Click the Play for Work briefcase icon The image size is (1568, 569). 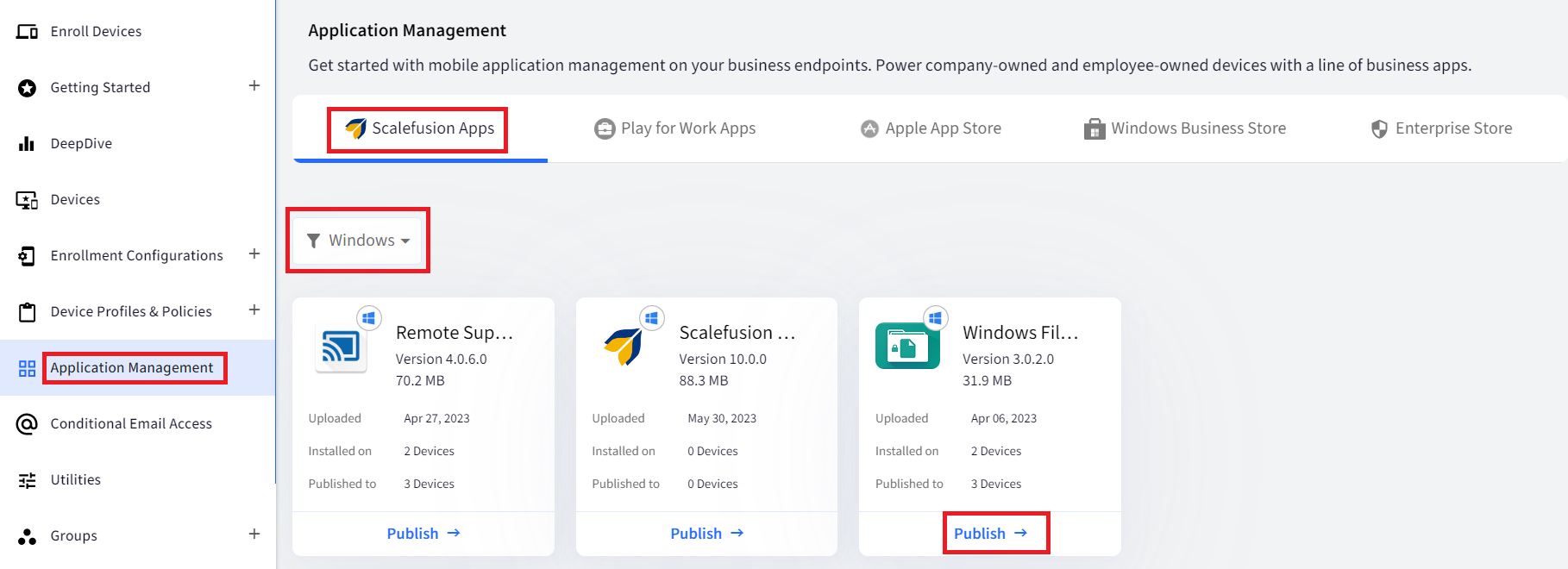pyautogui.click(x=605, y=128)
